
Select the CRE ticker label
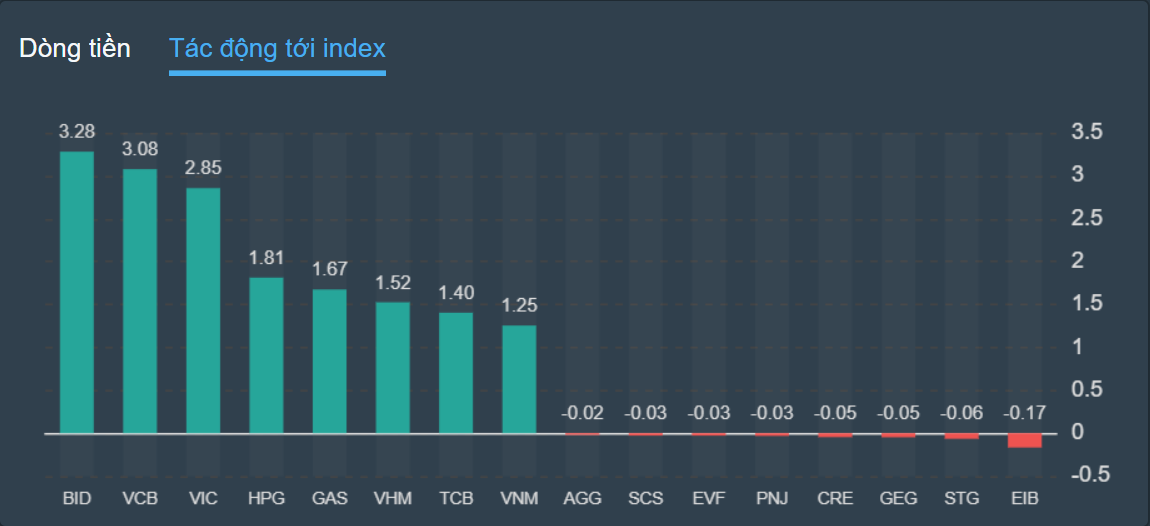[x=835, y=497]
